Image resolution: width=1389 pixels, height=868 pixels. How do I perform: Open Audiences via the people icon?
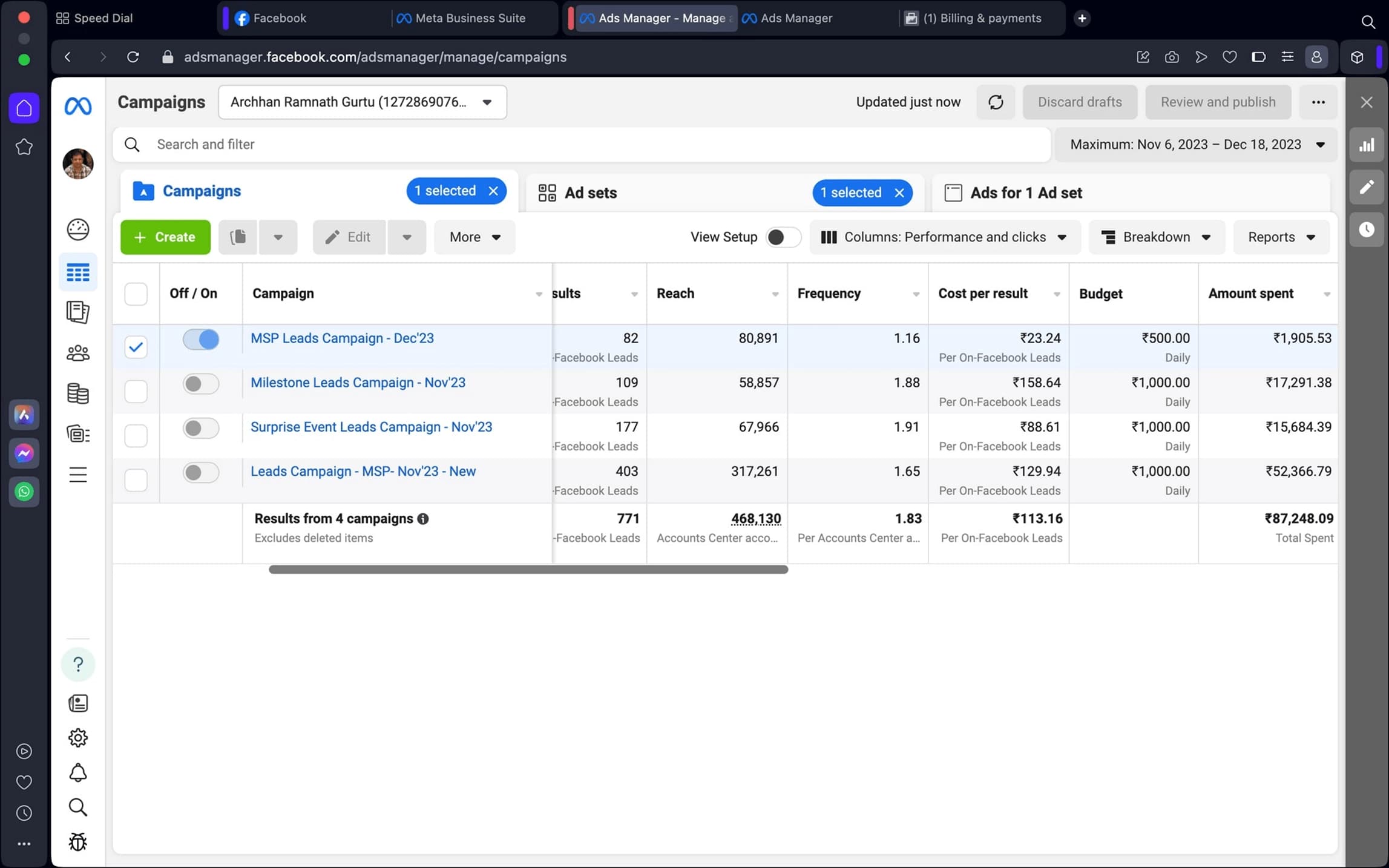coord(78,353)
